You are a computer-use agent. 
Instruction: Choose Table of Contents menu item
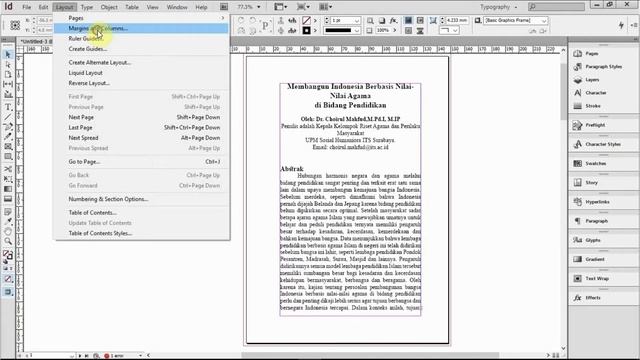[x=141, y=213]
